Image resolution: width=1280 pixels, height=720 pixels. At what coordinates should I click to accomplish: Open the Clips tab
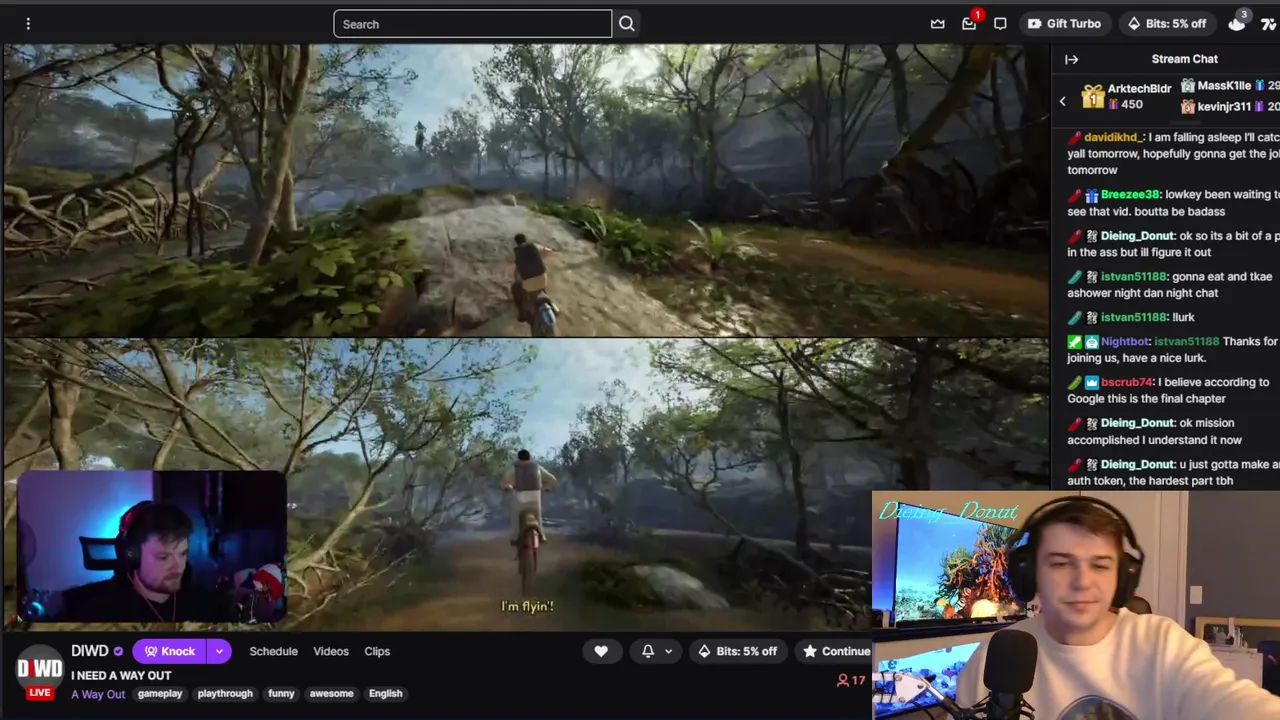coord(377,651)
